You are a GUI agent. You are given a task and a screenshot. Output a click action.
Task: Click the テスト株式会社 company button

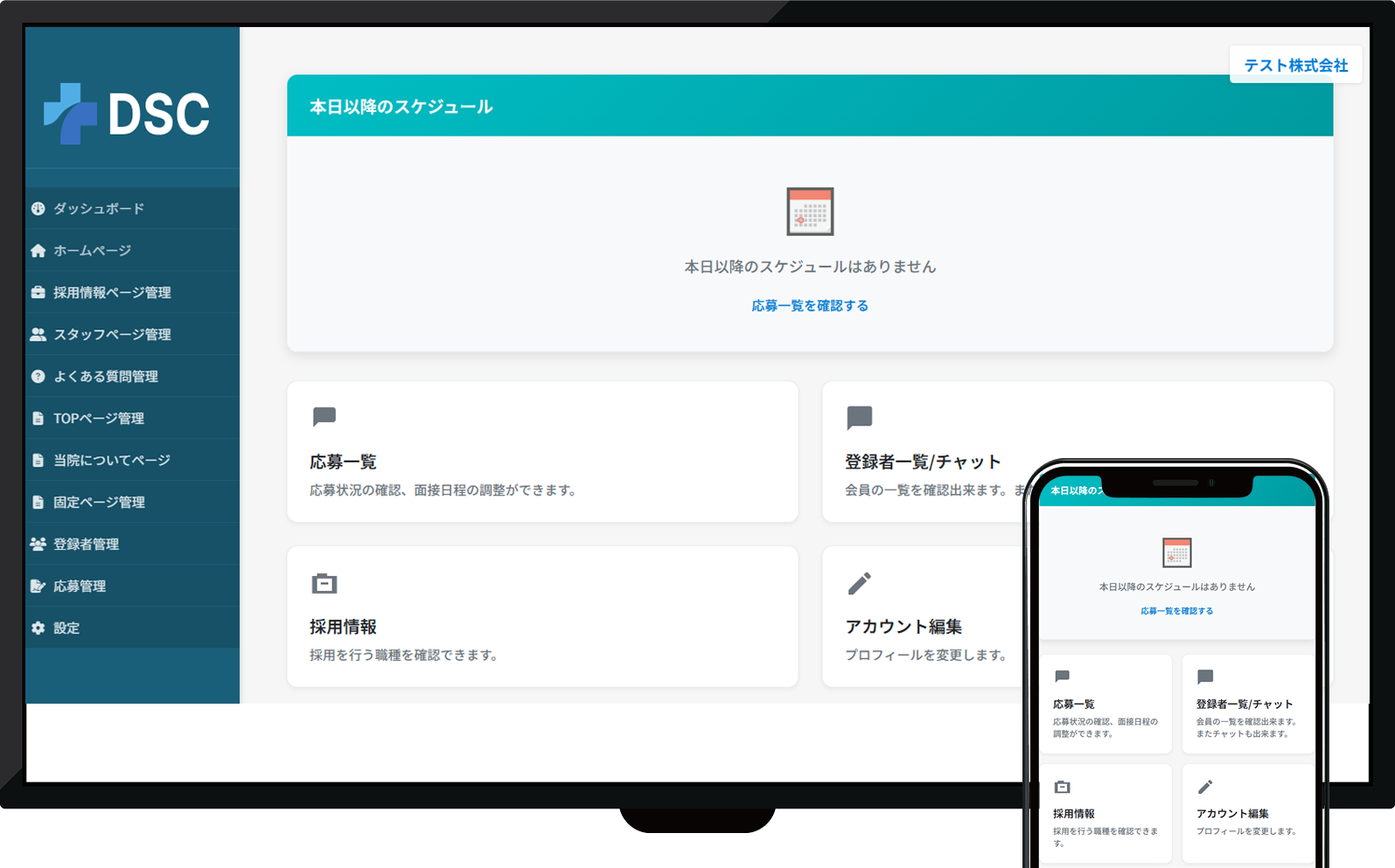1295,65
